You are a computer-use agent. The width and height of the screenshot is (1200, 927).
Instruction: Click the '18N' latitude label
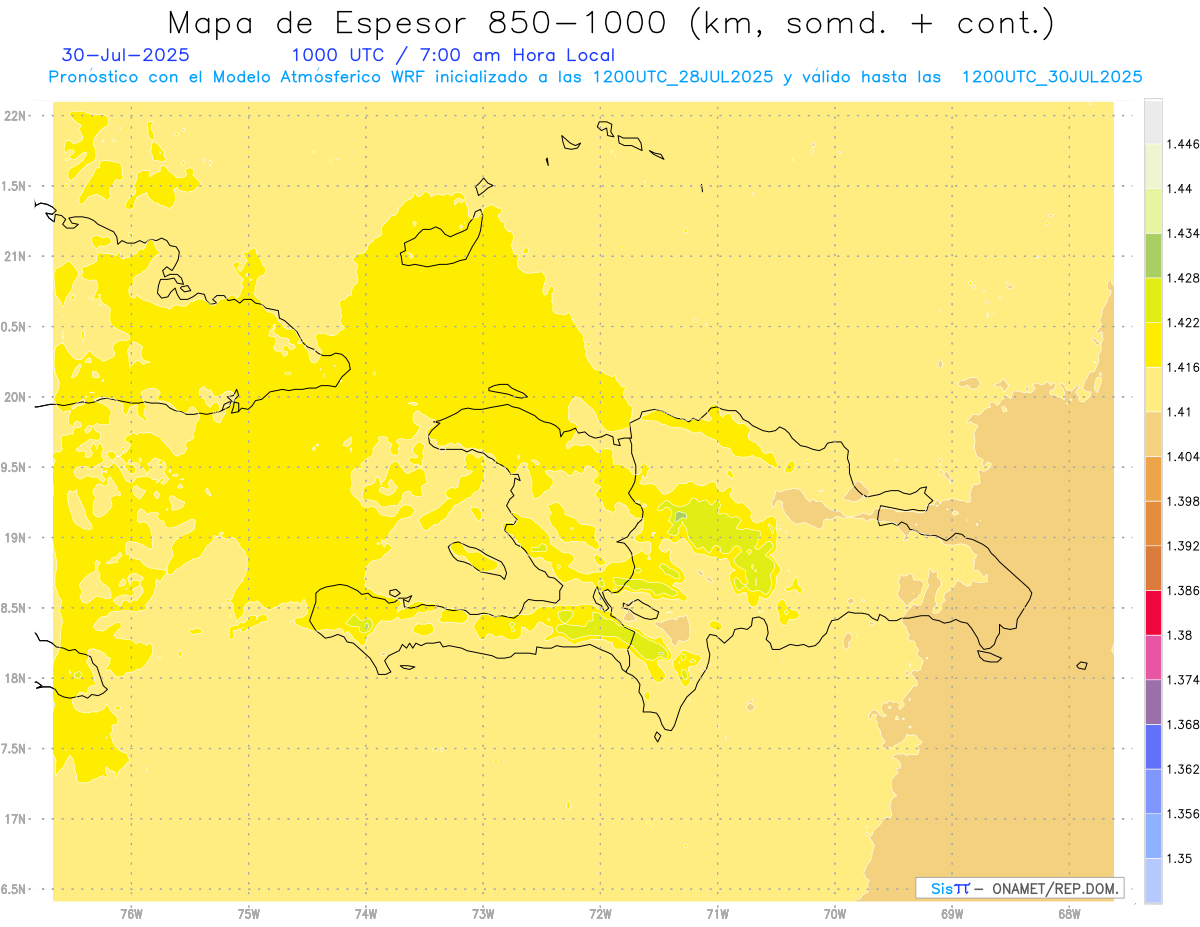coord(17,678)
